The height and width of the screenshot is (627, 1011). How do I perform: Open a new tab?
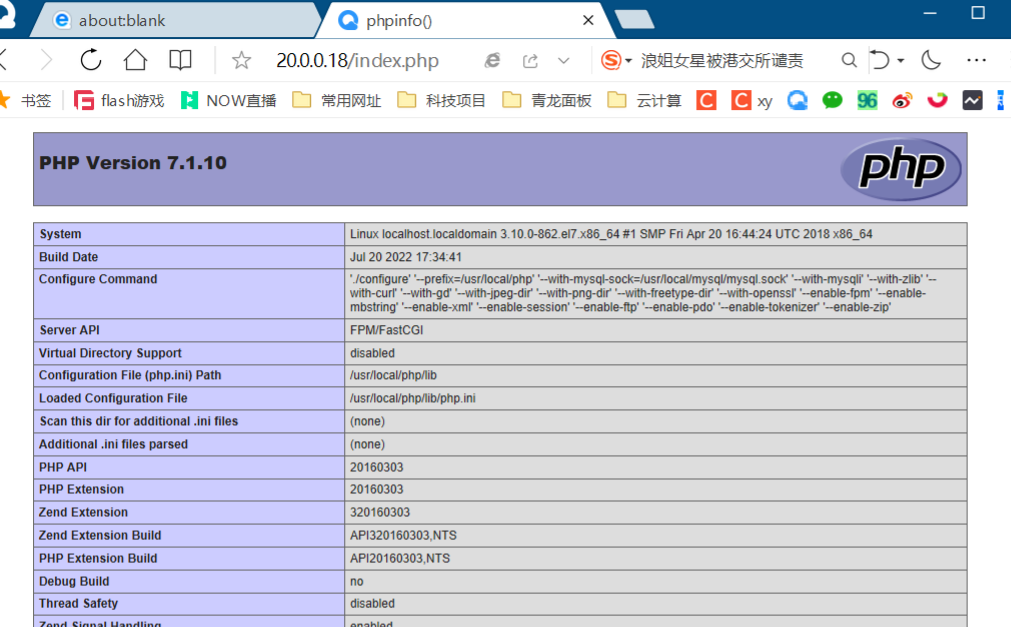coord(633,20)
